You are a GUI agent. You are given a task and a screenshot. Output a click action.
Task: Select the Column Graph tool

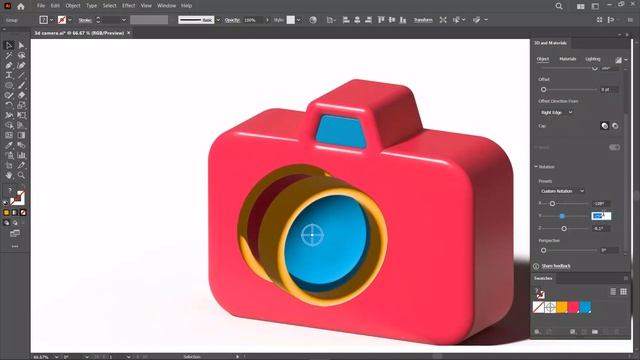(21, 155)
